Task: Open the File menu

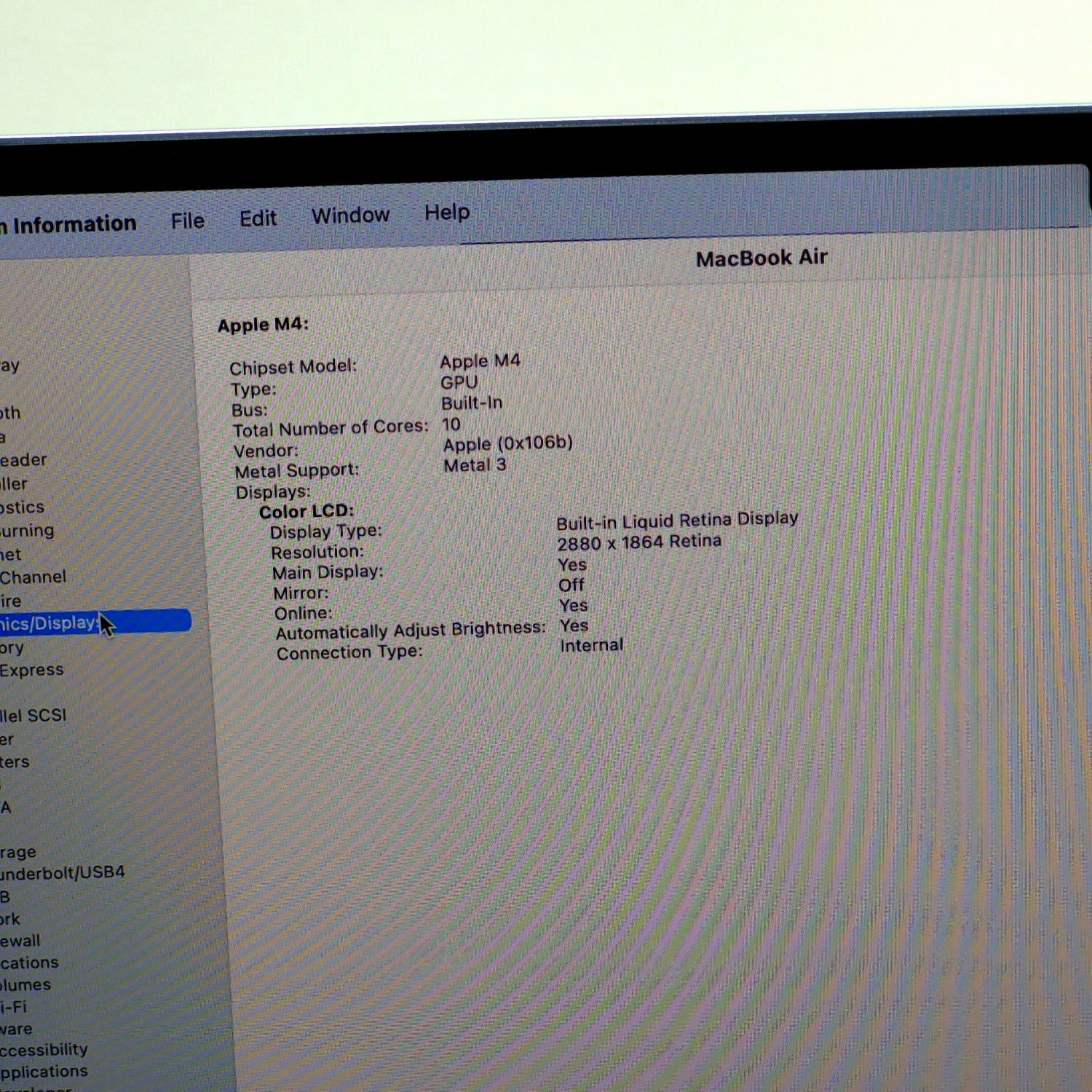Action: pos(187,221)
